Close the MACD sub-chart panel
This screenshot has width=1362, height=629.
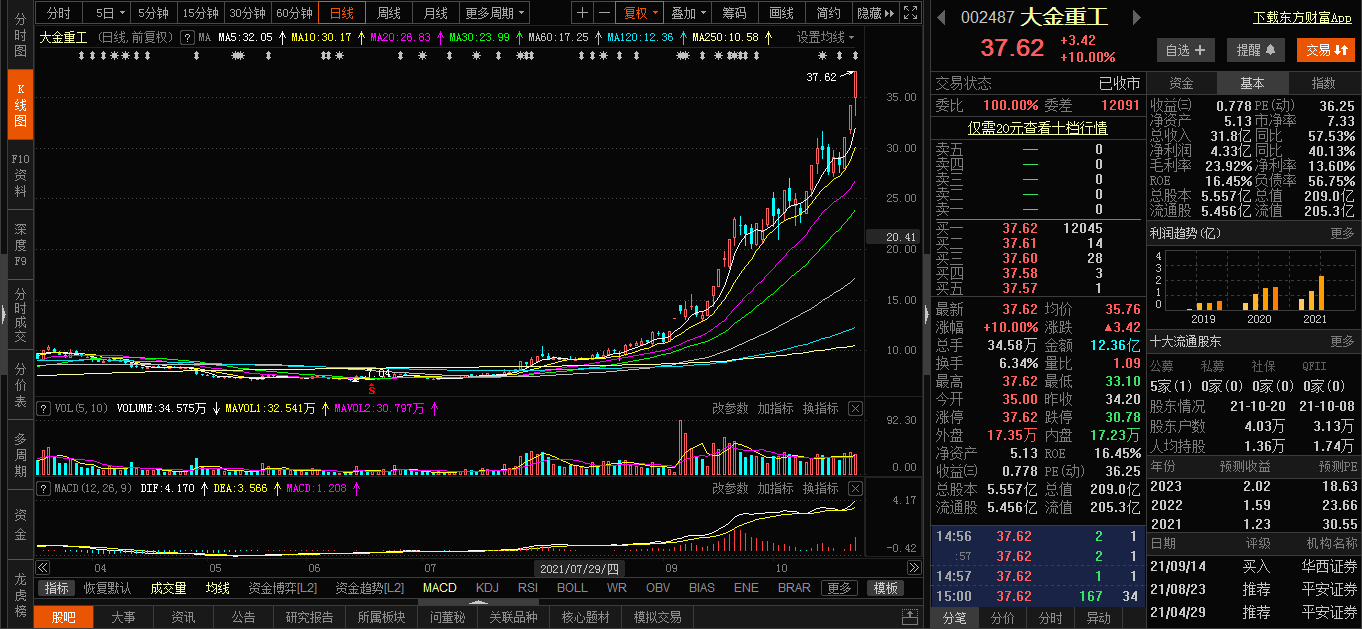pos(855,488)
